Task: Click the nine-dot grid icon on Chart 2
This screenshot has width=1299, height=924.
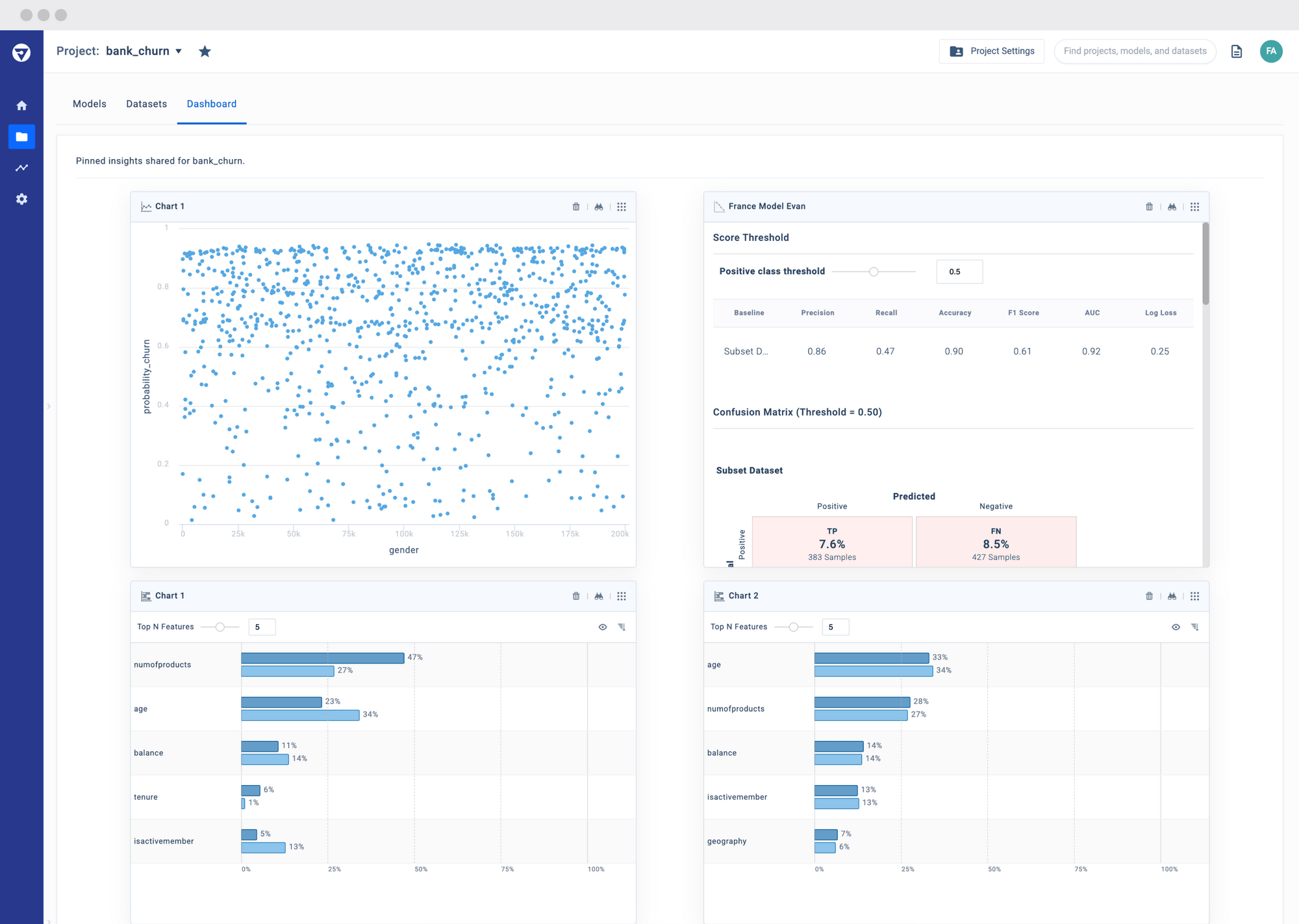Action: coord(1195,595)
